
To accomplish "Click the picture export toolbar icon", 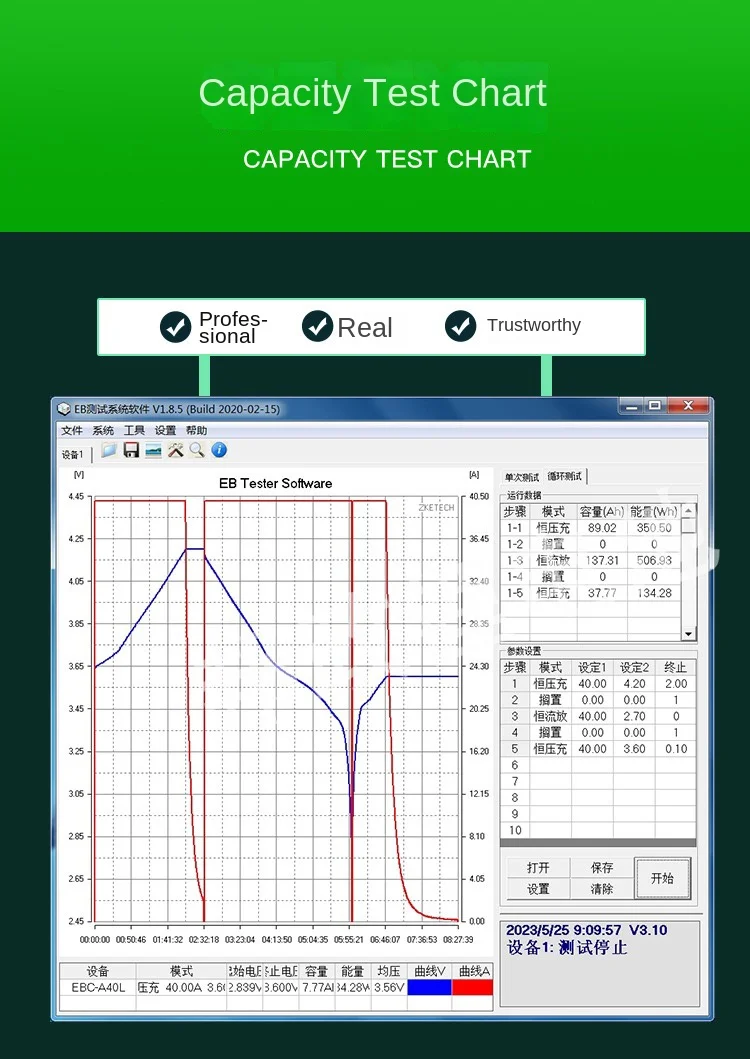I will pos(153,451).
